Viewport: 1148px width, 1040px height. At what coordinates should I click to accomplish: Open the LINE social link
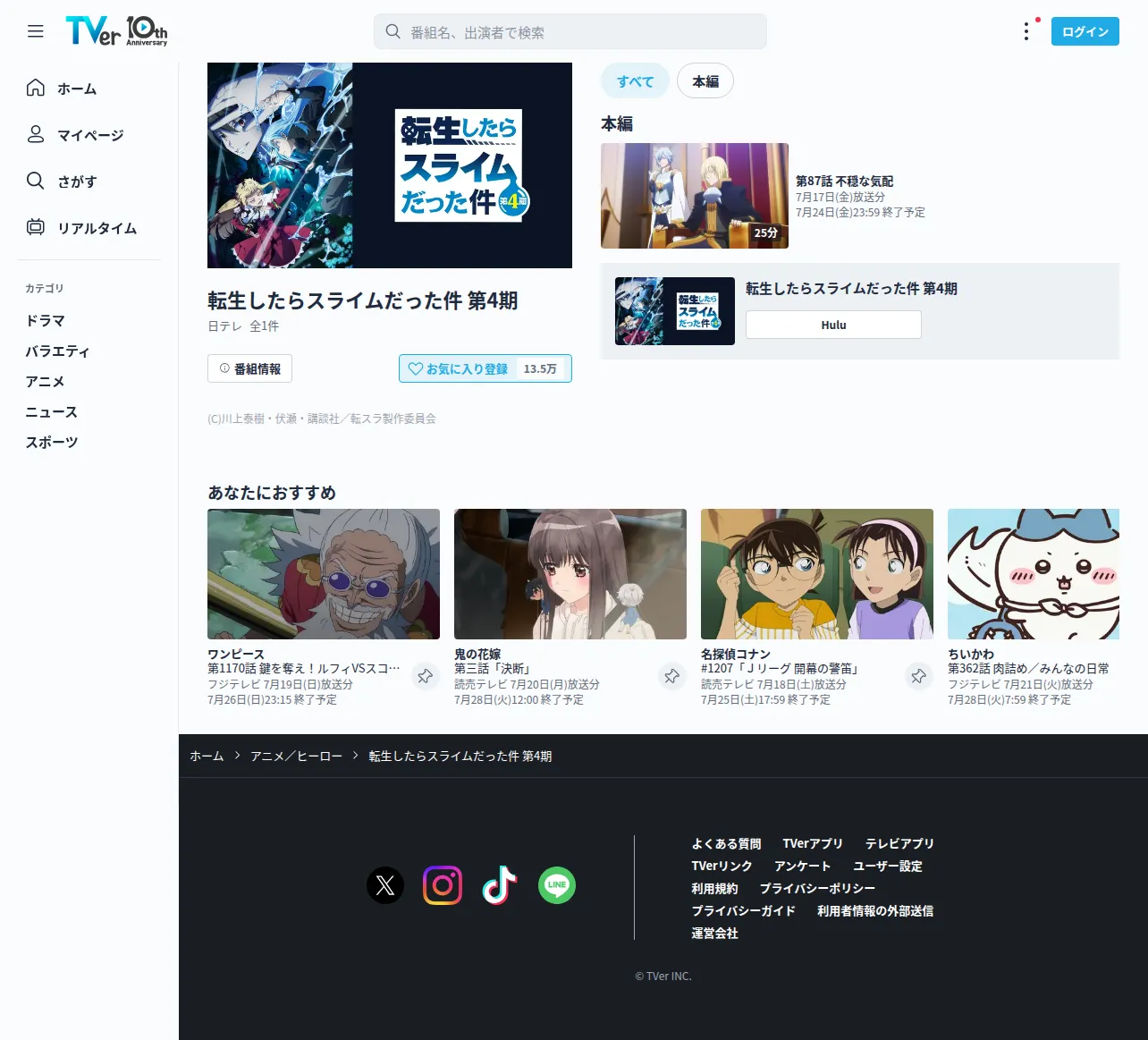[x=557, y=885]
